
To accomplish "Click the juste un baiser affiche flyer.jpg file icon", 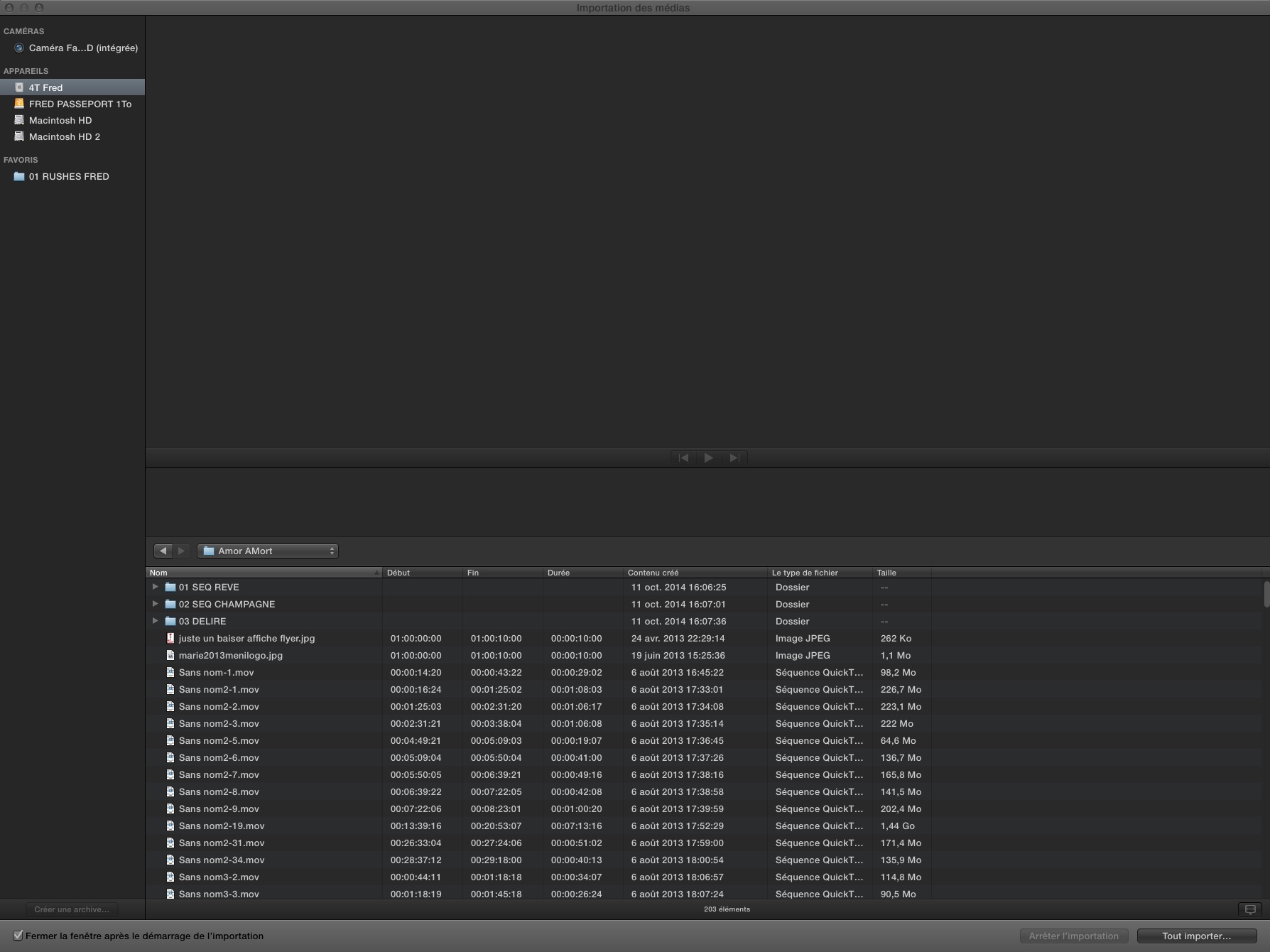I will point(170,638).
